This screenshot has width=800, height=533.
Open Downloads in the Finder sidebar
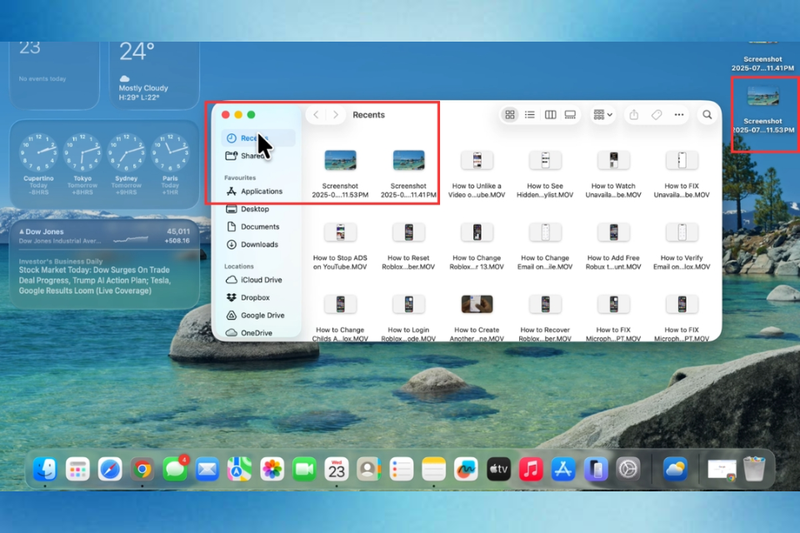[258, 244]
